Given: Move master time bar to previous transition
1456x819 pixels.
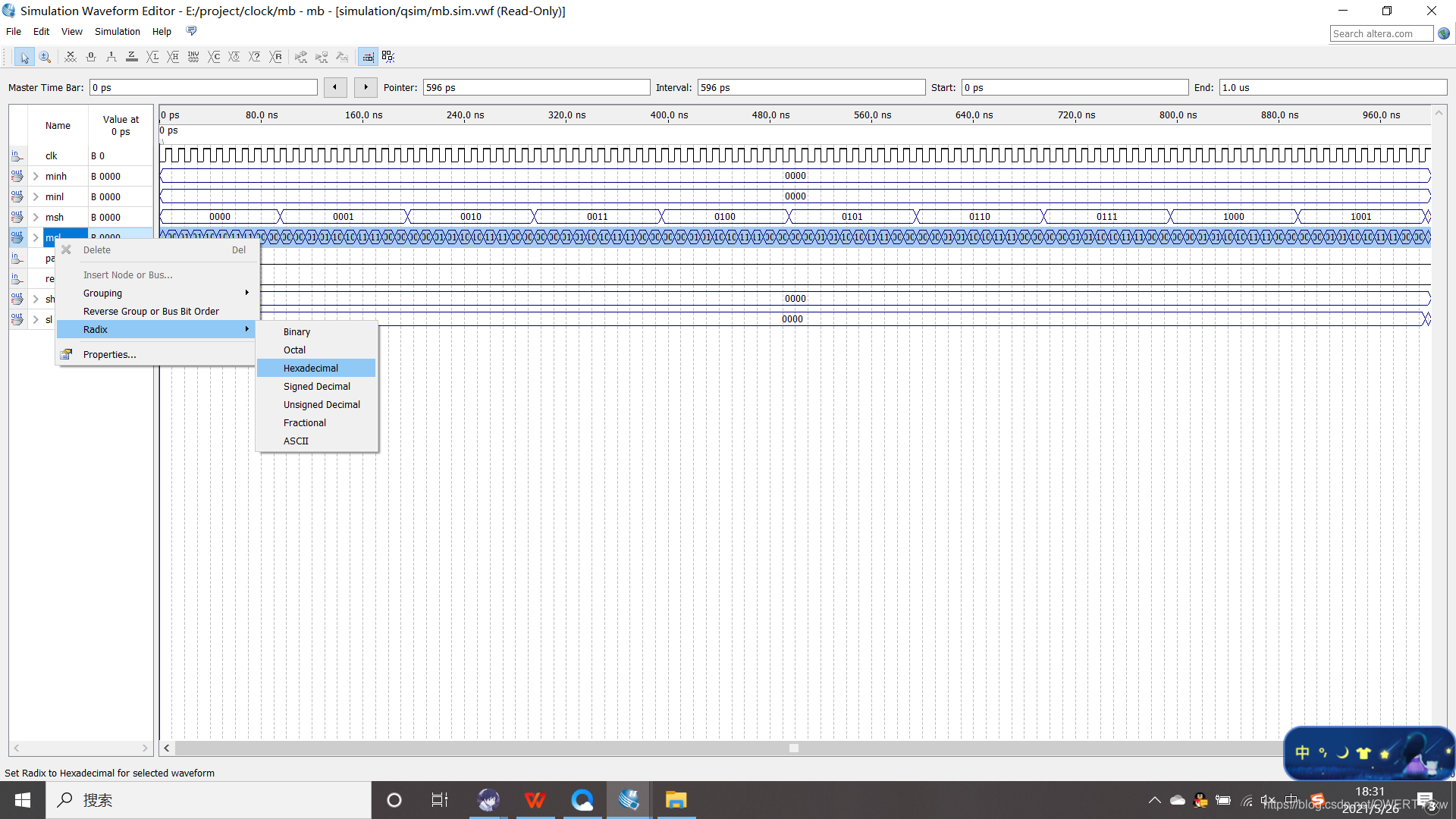Looking at the screenshot, I should (x=335, y=87).
